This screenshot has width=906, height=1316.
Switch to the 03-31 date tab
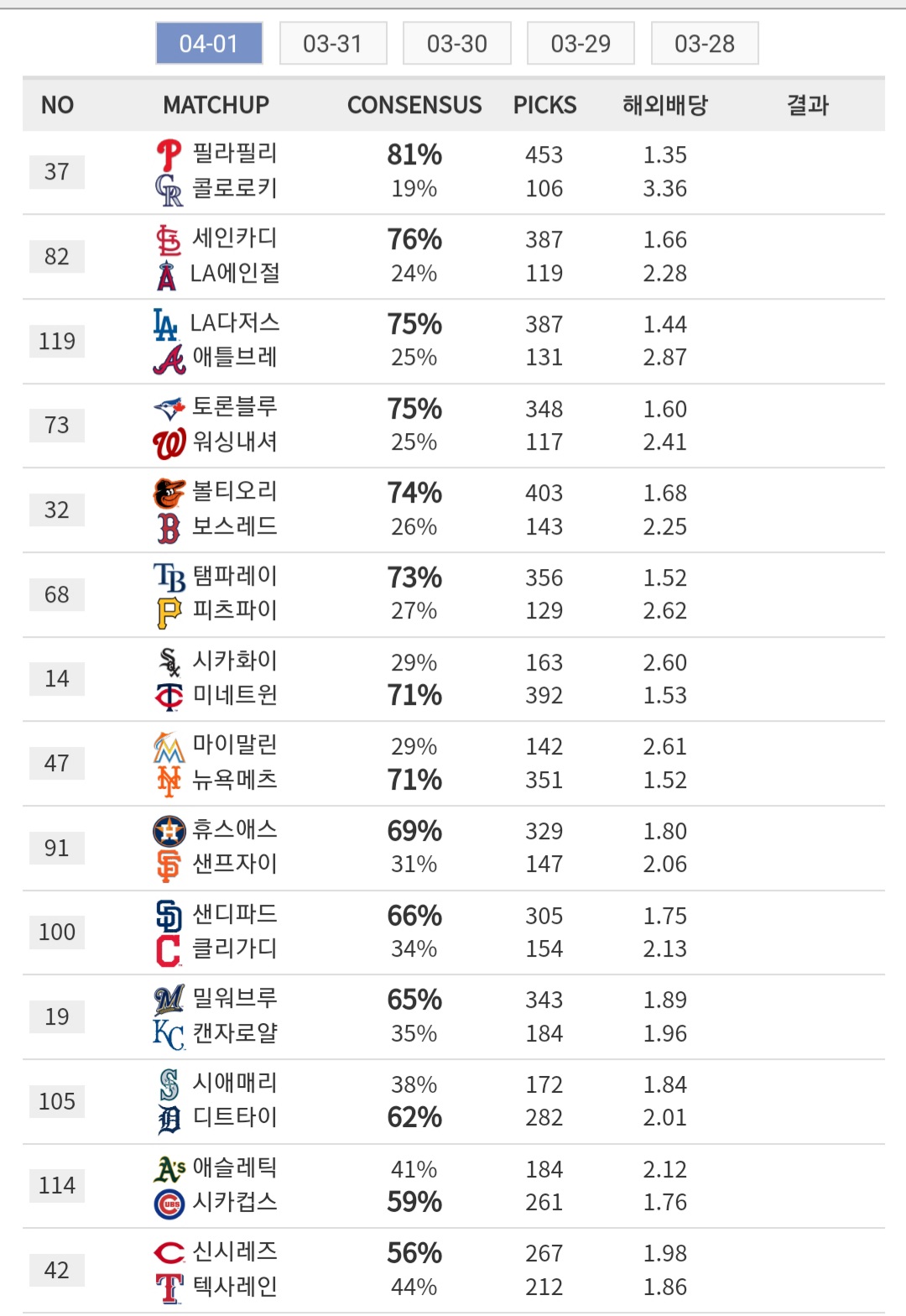pyautogui.click(x=333, y=44)
